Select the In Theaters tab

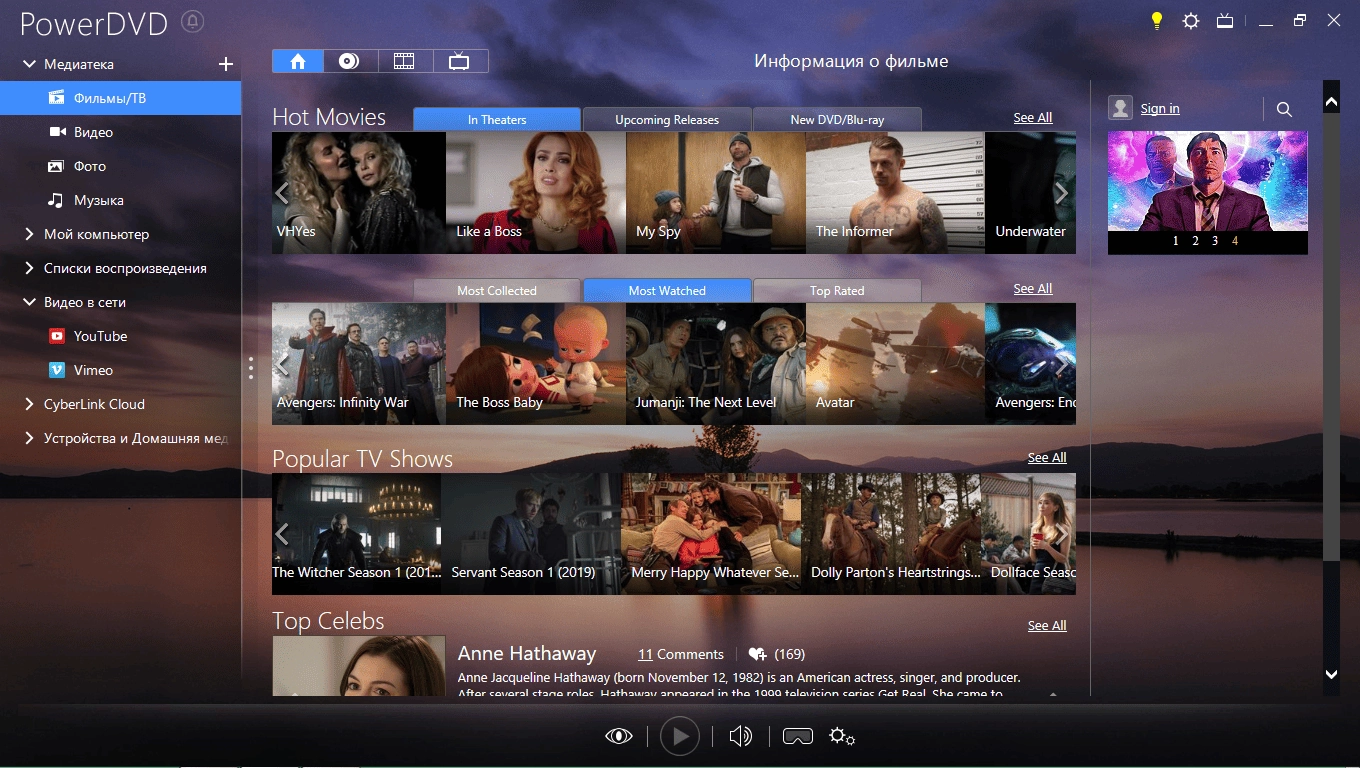(x=497, y=119)
